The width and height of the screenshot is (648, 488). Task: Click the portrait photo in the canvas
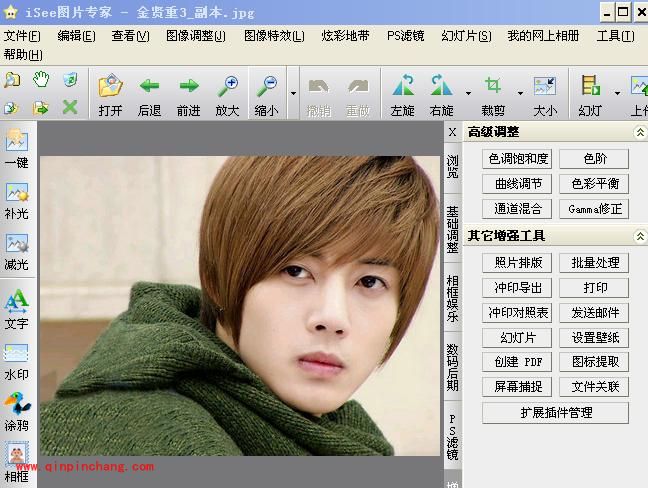(x=240, y=300)
